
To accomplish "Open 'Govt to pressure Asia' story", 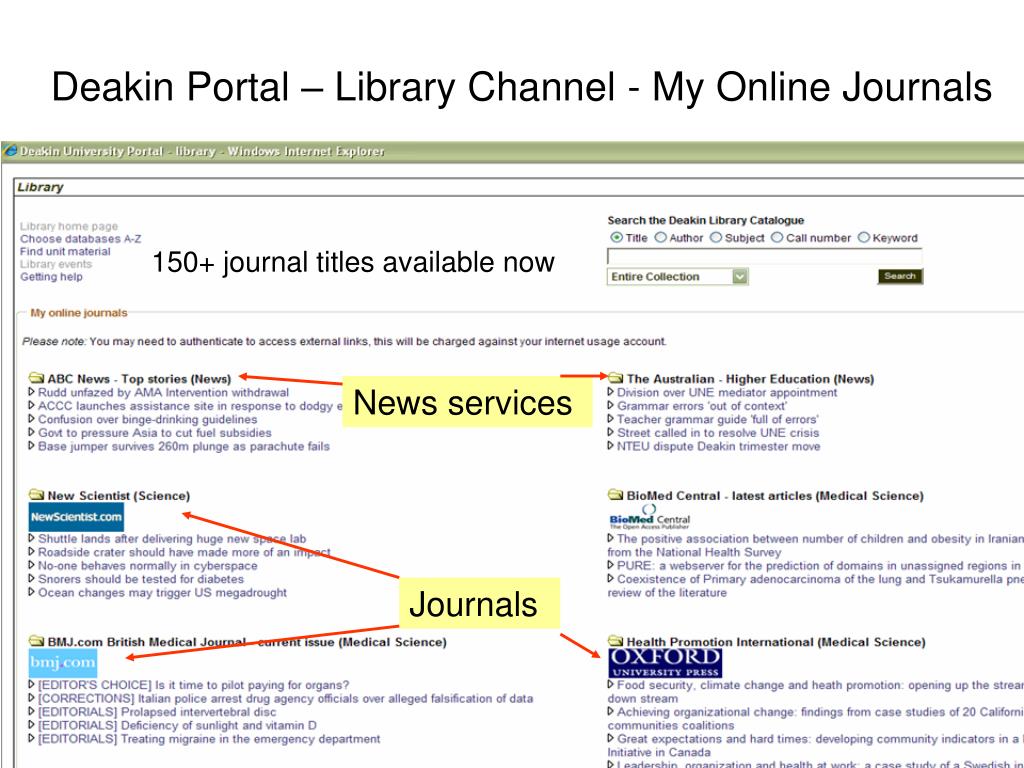I will (155, 433).
